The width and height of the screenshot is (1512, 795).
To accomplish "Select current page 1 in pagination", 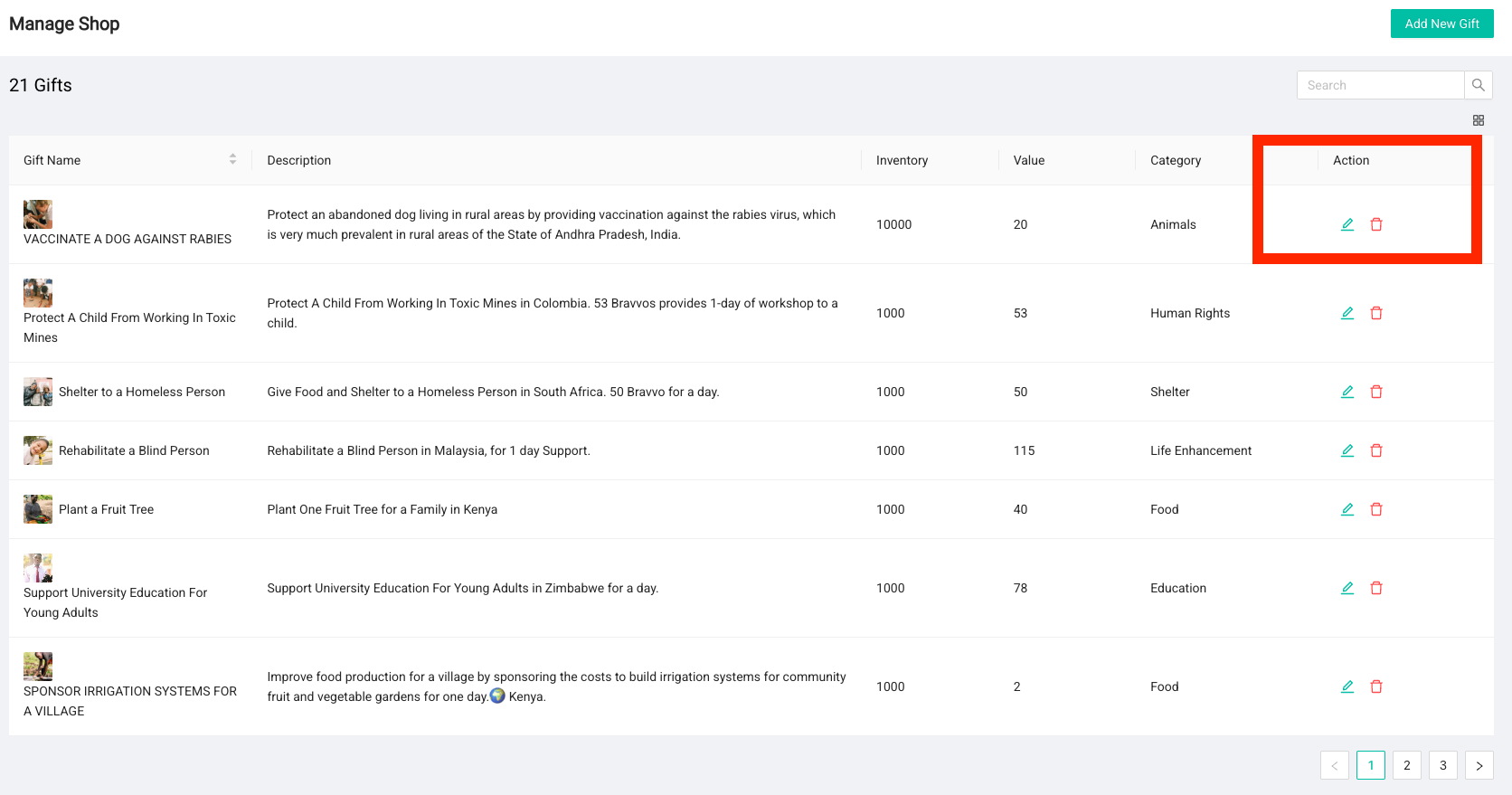I will [1370, 765].
